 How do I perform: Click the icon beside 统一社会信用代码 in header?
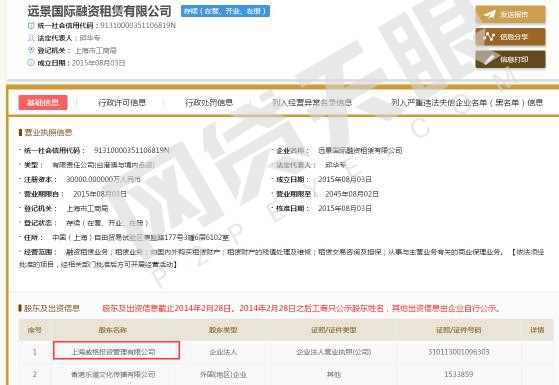point(31,25)
